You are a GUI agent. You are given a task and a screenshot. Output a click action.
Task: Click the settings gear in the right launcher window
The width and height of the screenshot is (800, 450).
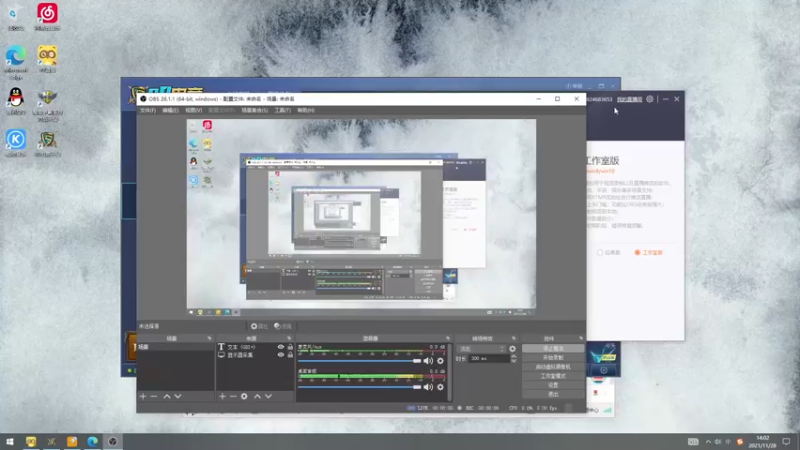point(649,99)
